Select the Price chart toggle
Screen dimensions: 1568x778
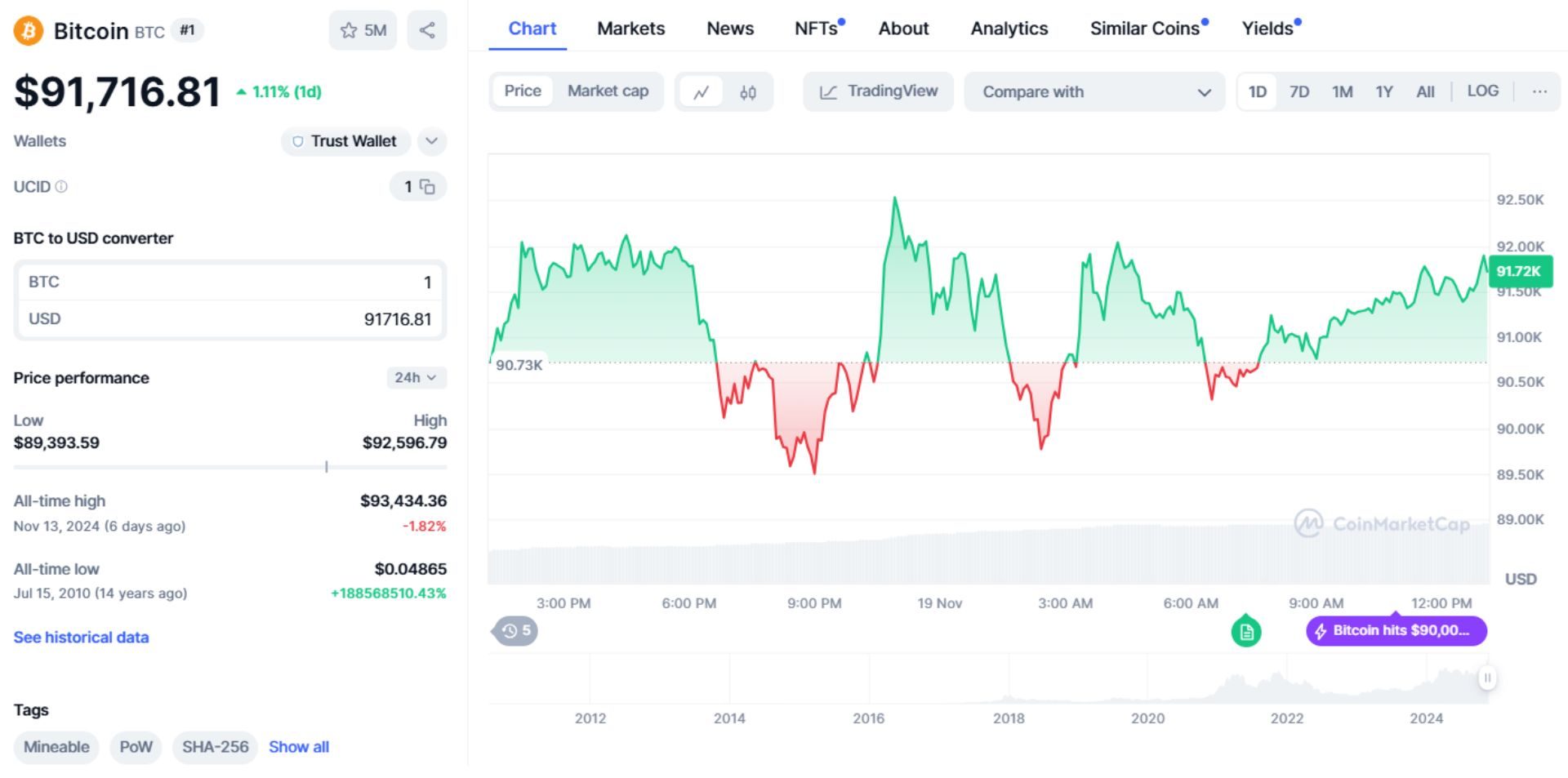point(523,91)
